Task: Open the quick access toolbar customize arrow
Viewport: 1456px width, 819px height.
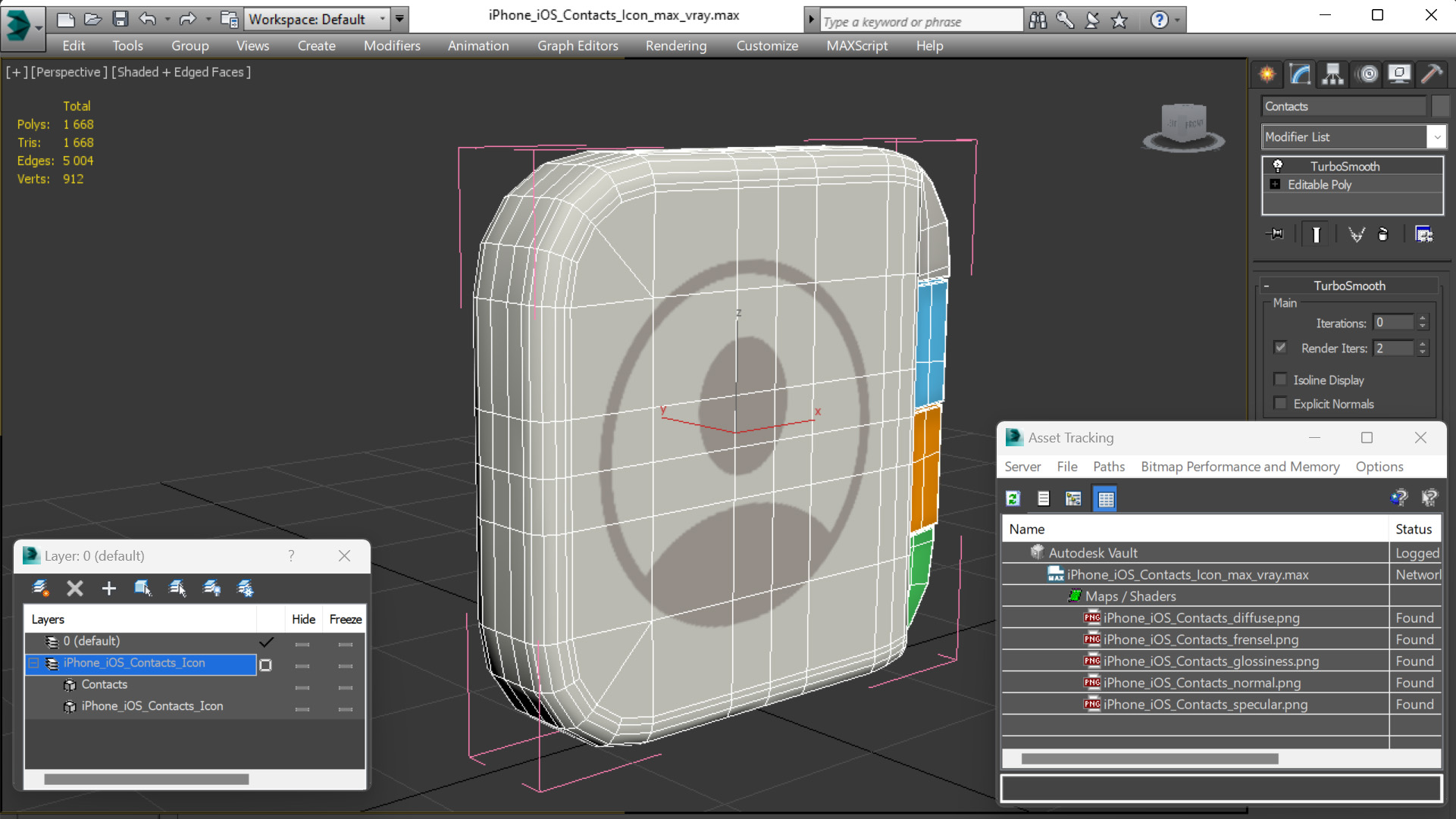Action: click(x=399, y=19)
